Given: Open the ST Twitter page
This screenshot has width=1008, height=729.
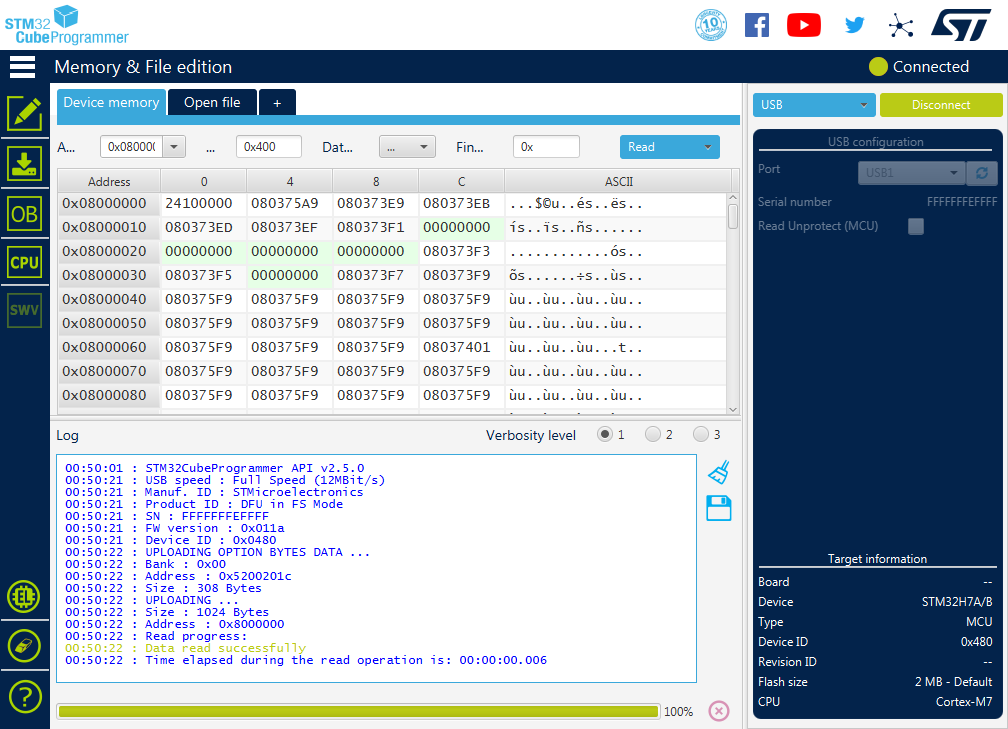Looking at the screenshot, I should (x=854, y=25).
